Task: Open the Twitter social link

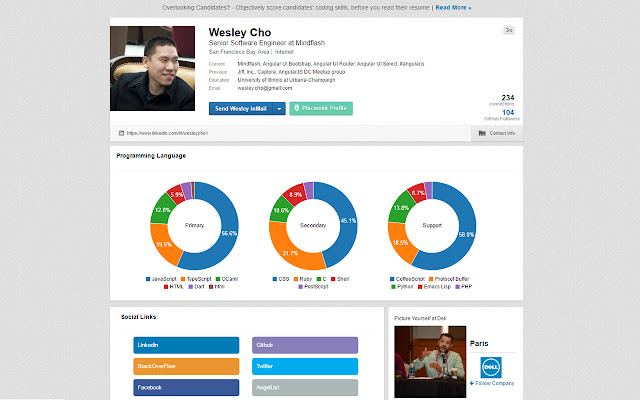Action: 304,366
